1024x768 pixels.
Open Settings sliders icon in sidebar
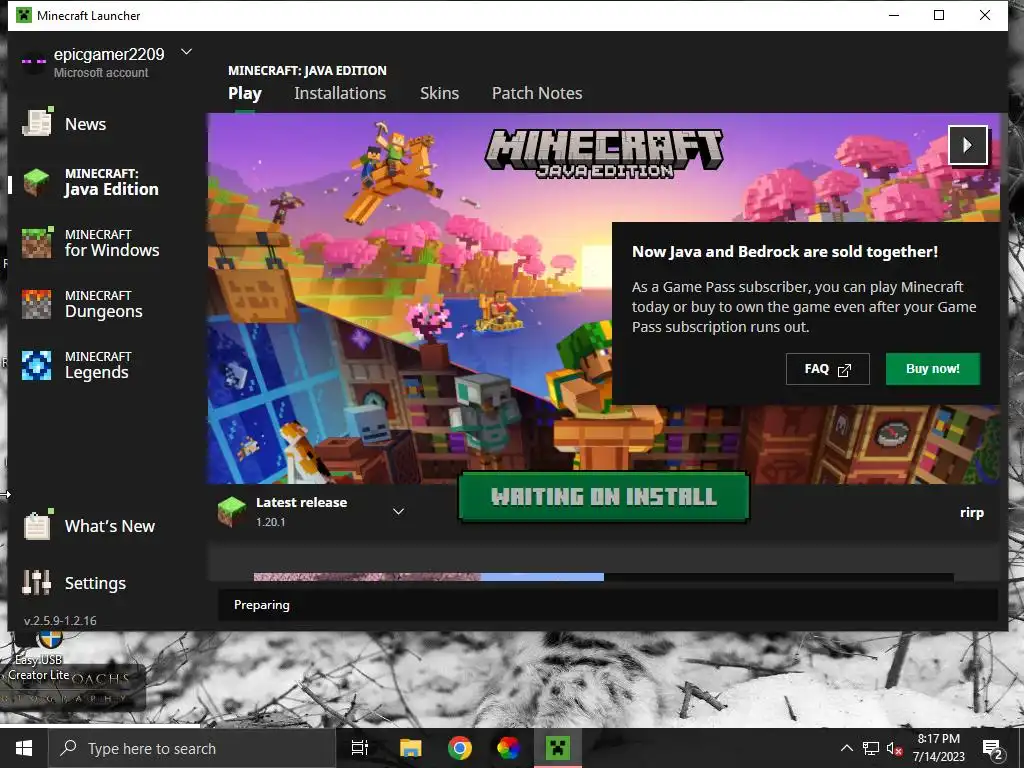37,583
